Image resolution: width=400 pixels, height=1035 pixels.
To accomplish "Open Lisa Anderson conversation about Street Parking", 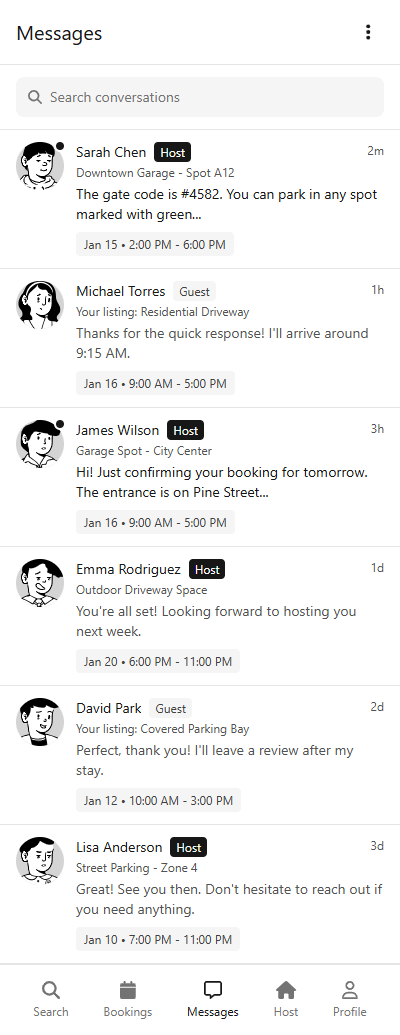I will click(200, 894).
